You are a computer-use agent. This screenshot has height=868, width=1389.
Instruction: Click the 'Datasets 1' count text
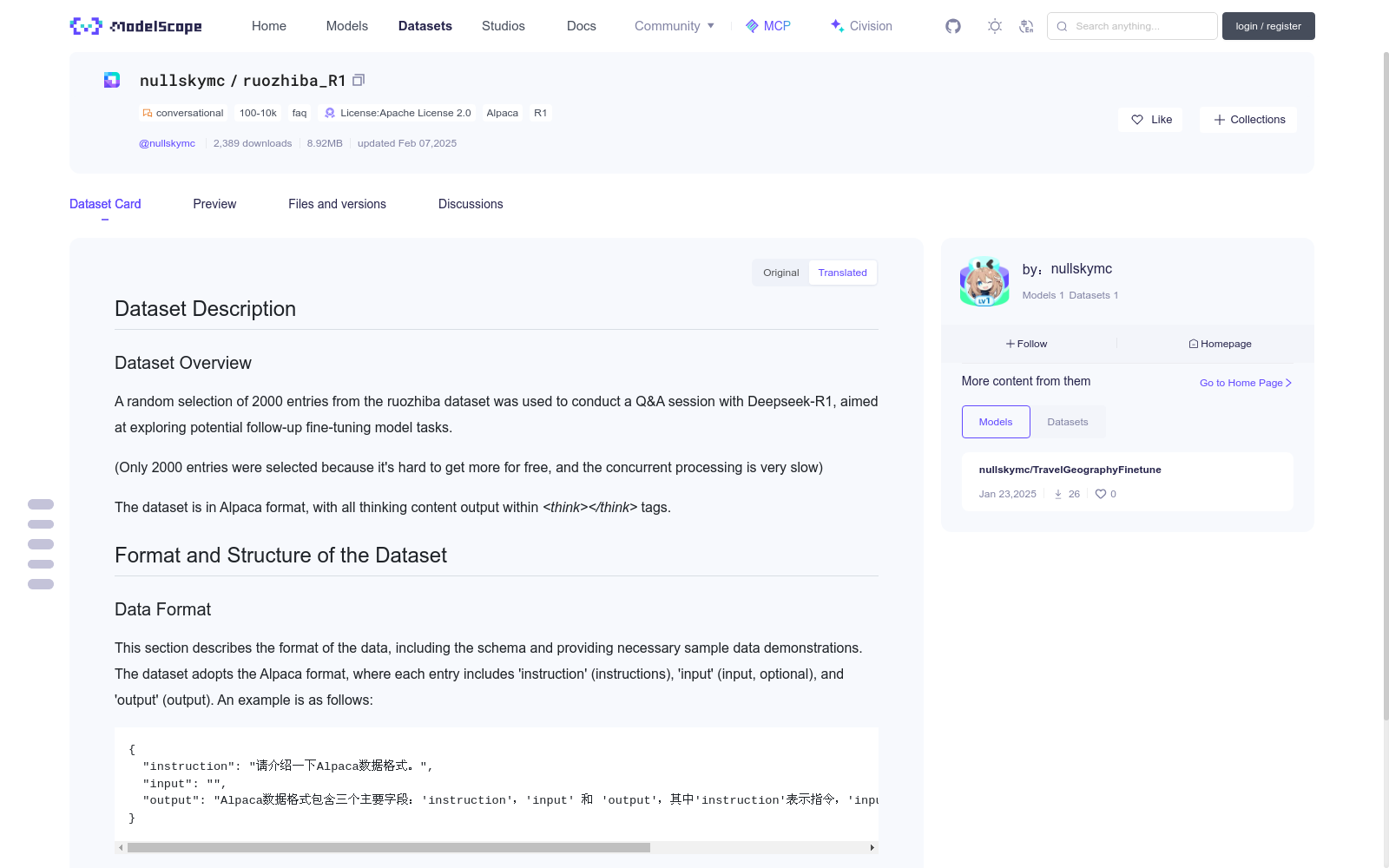click(x=1094, y=295)
